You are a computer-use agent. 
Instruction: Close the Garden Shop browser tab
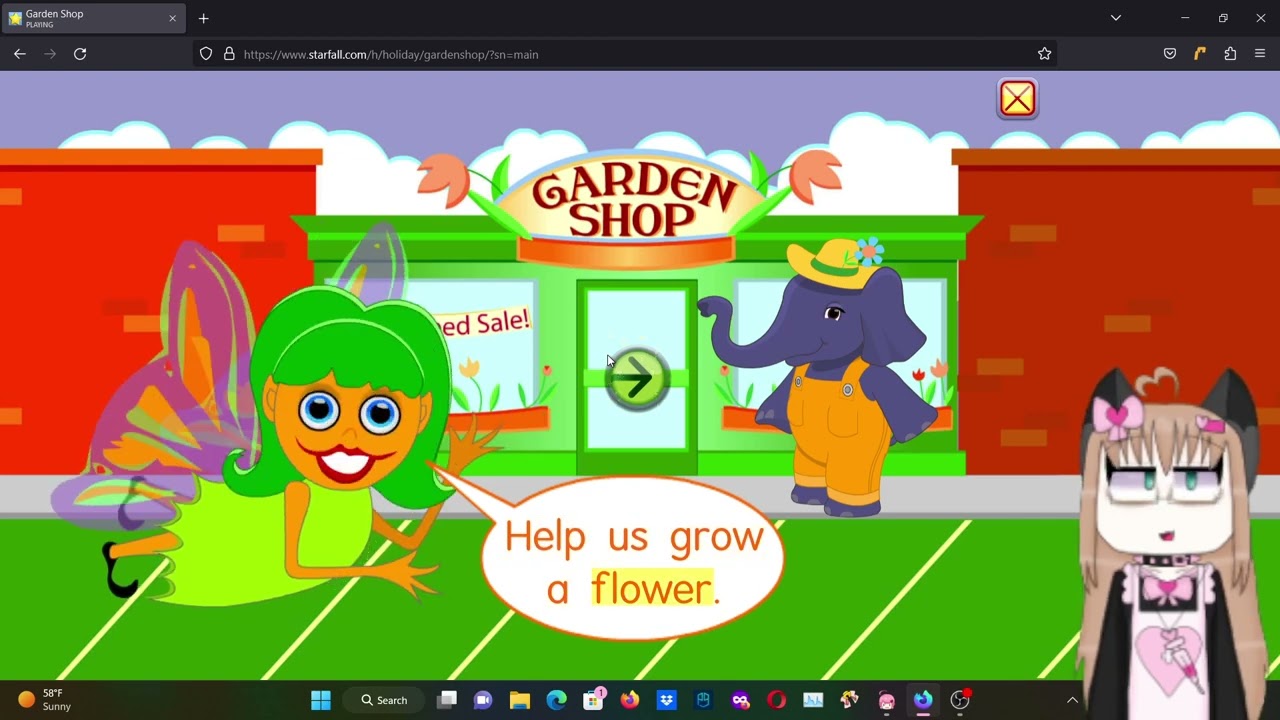point(172,18)
